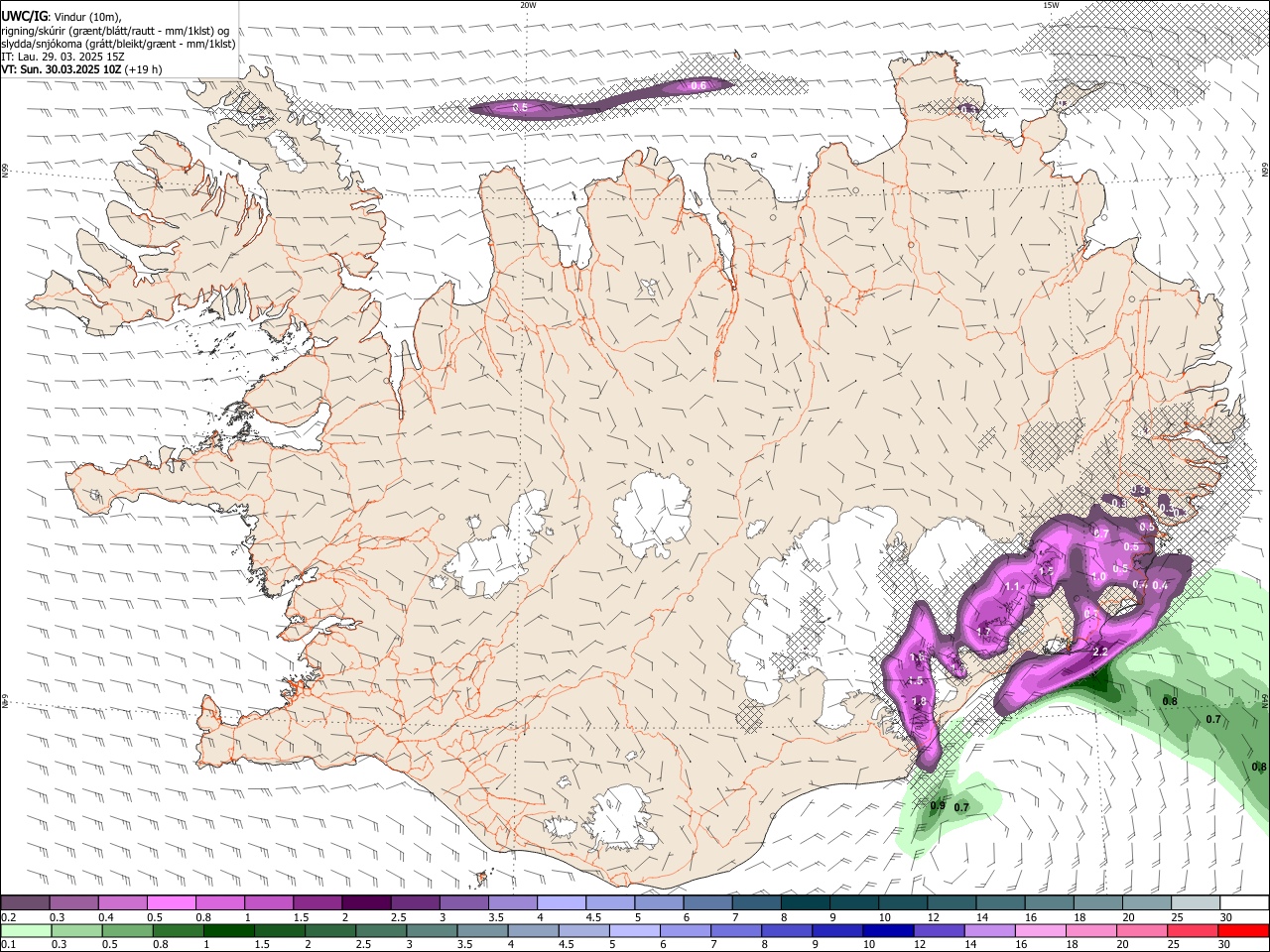The image size is (1270, 952).
Task: Click the 'UWC/IG: Vindur (10m),' title text
Action: (62, 17)
